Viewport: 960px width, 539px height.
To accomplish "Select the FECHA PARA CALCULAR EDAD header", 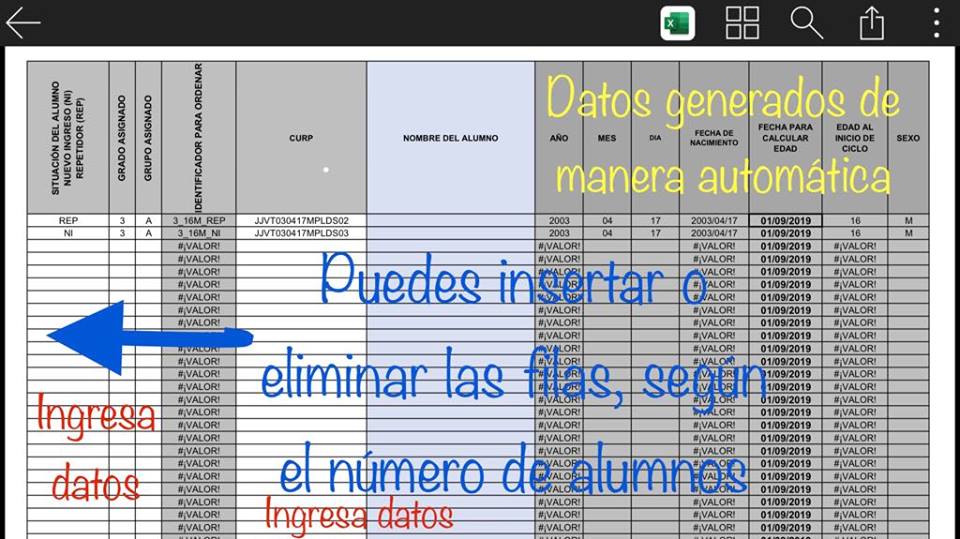I will coord(786,138).
